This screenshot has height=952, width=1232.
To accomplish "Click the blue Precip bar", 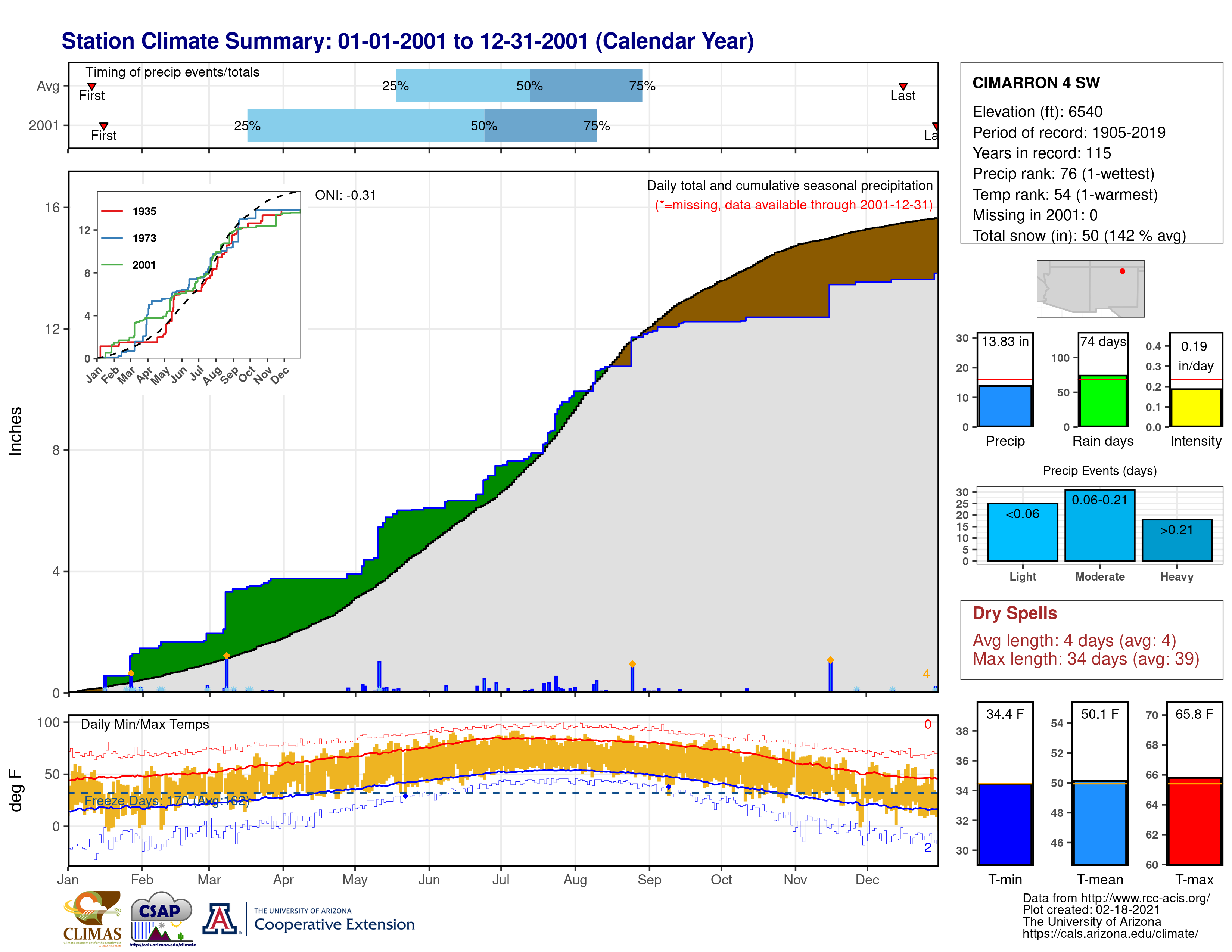I will pyautogui.click(x=1005, y=406).
